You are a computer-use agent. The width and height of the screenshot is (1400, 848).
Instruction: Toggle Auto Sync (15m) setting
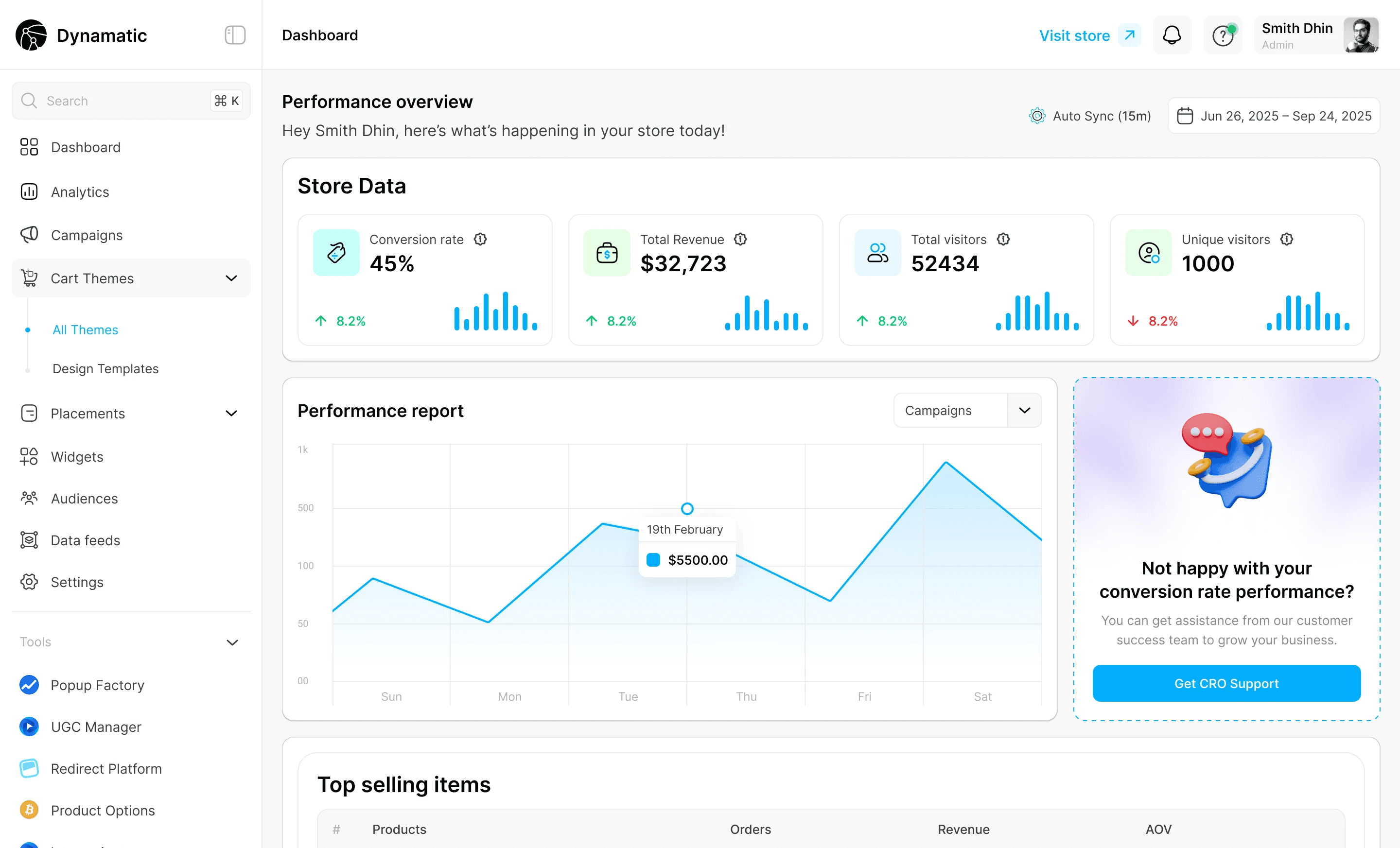(x=1089, y=116)
